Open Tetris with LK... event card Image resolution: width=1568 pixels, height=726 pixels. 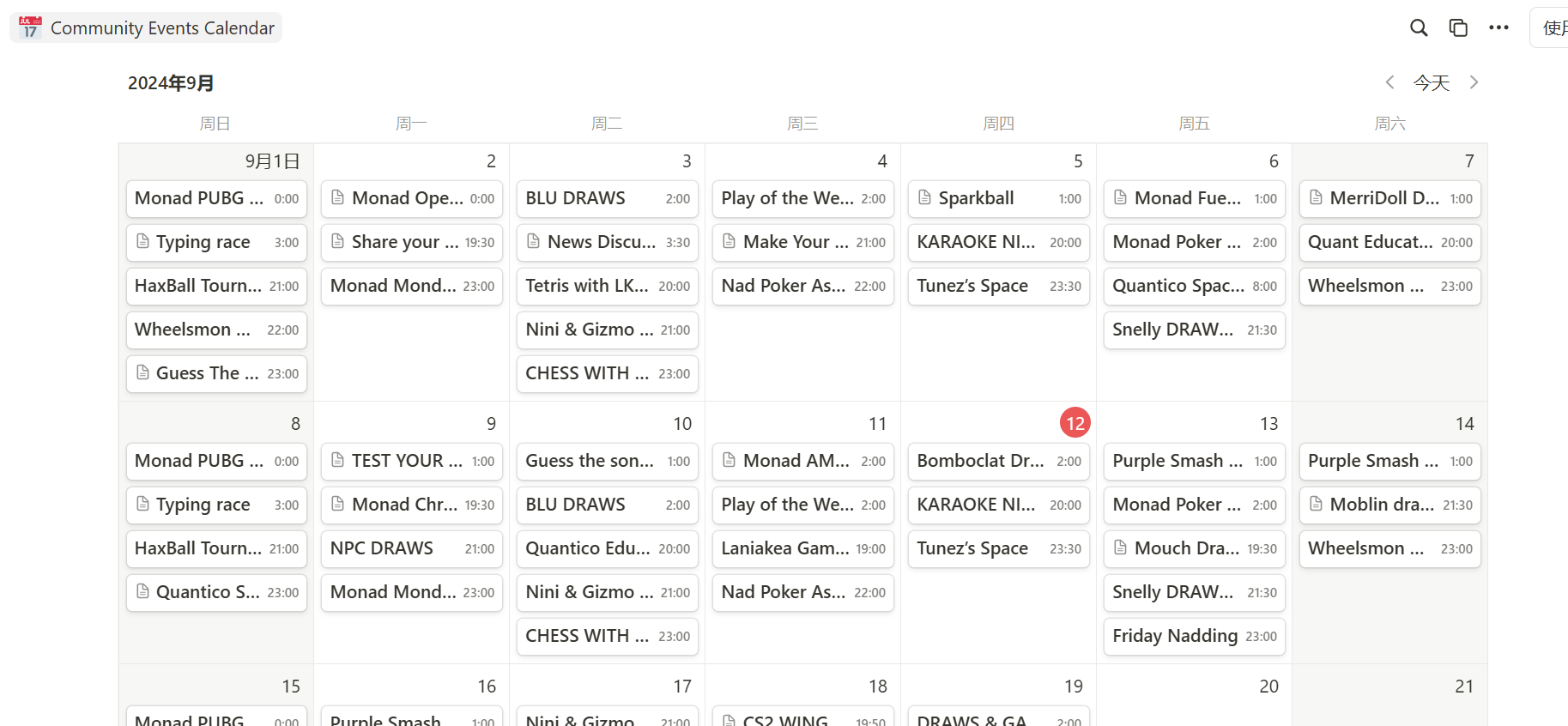[x=607, y=286]
